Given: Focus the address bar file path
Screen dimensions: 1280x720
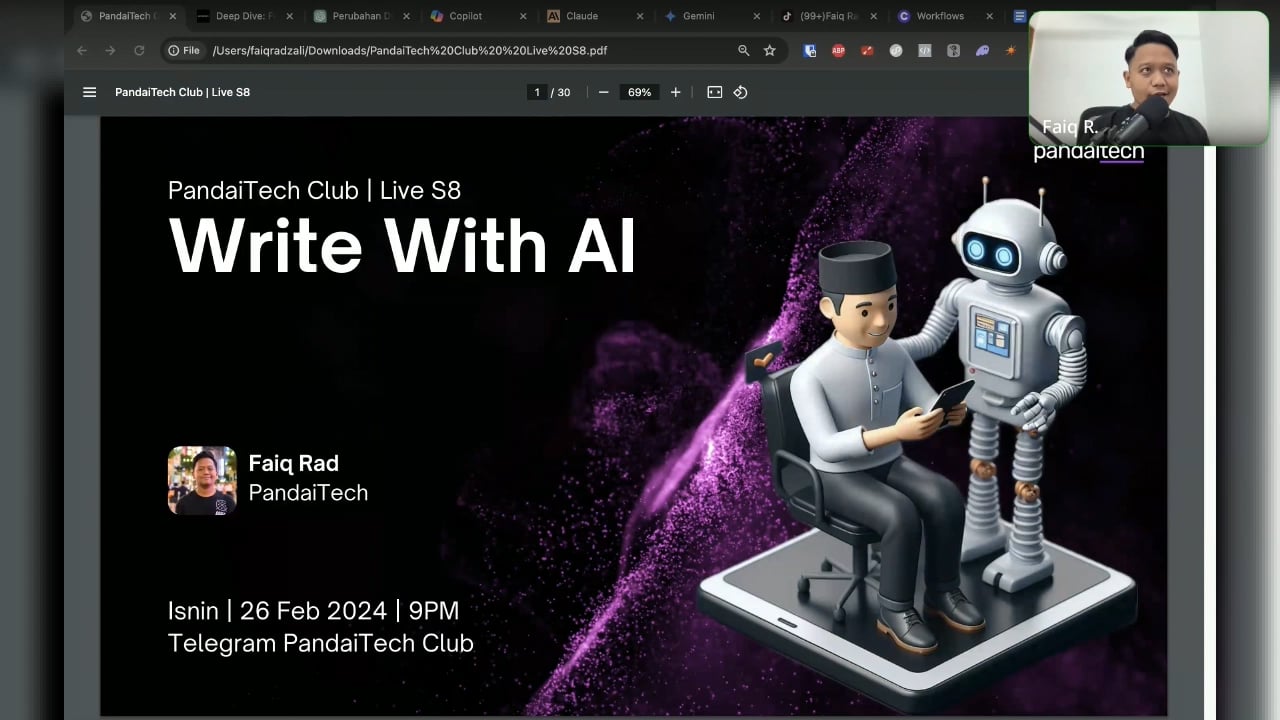Looking at the screenshot, I should point(409,50).
